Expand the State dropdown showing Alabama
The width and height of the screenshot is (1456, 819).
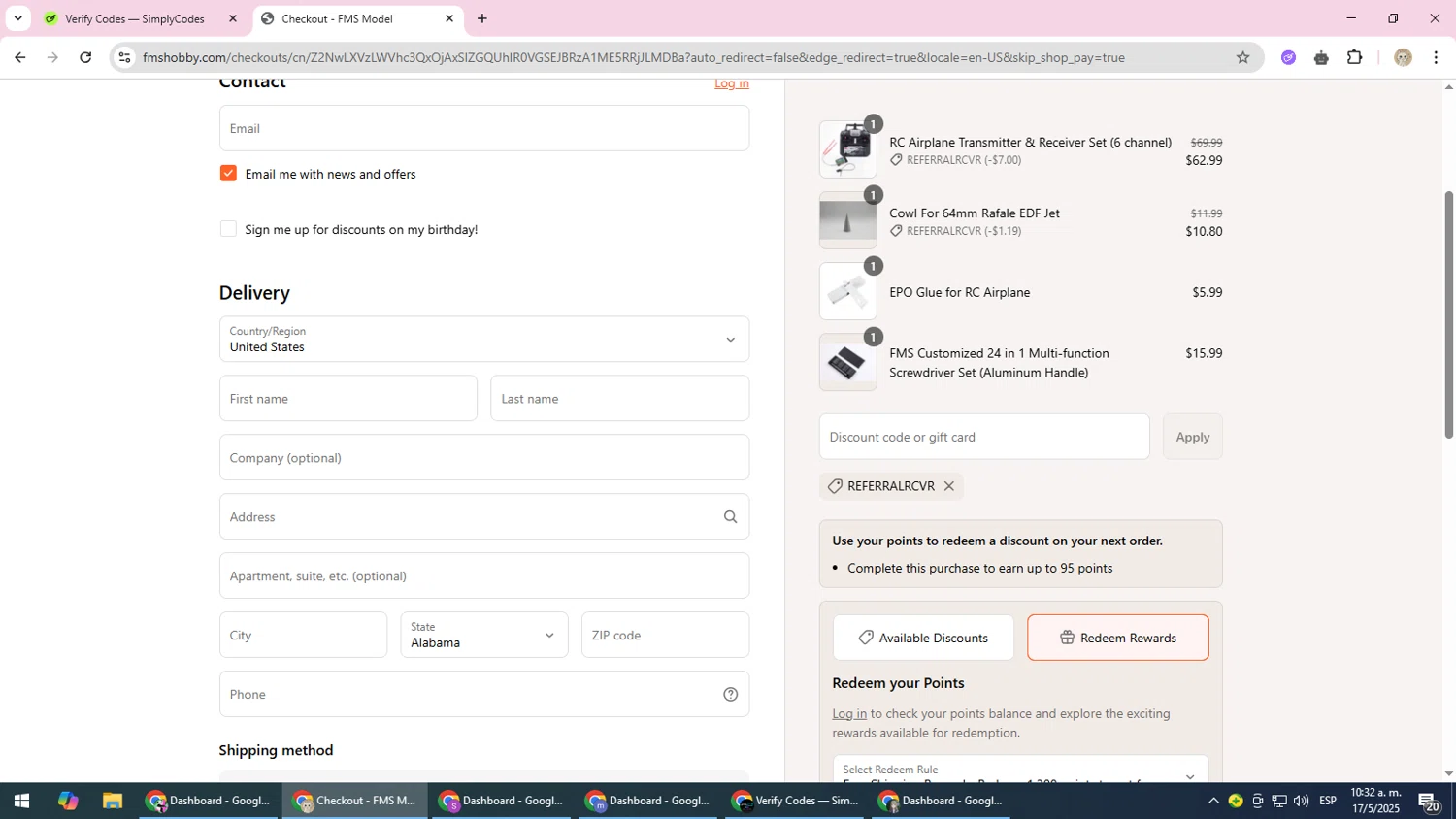click(x=484, y=635)
